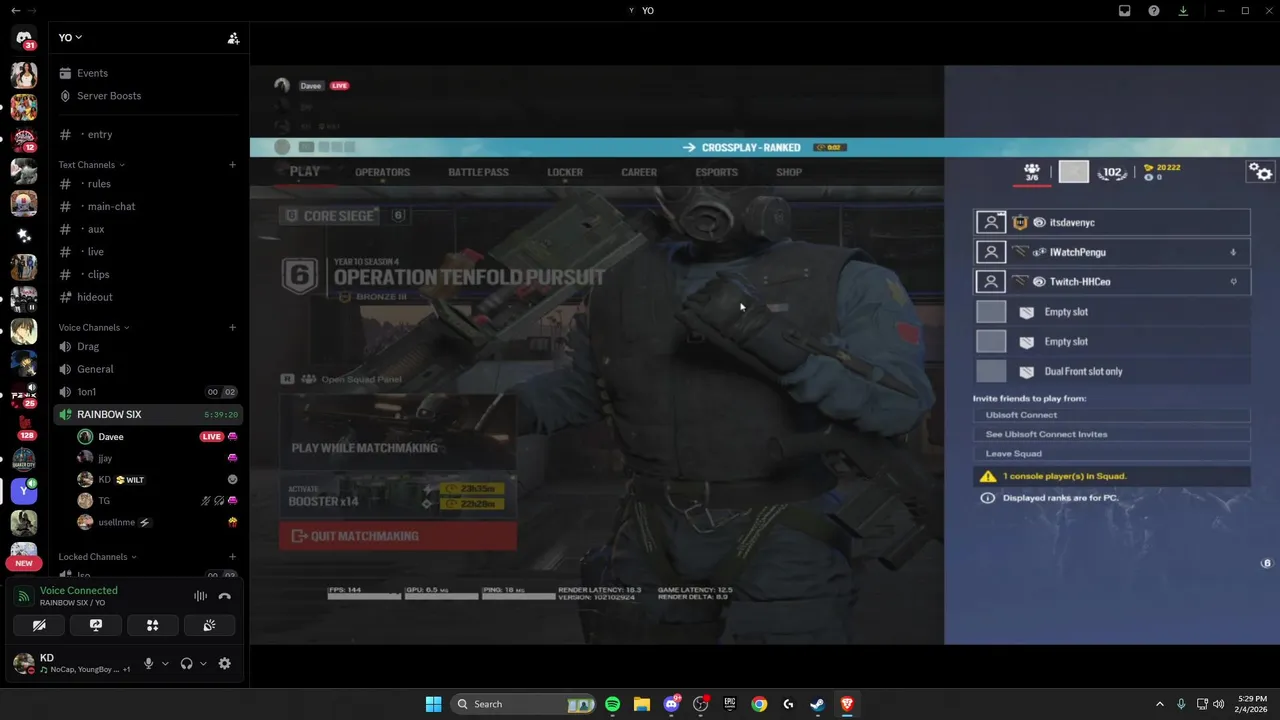Select user Davee in voice list

(x=158, y=437)
